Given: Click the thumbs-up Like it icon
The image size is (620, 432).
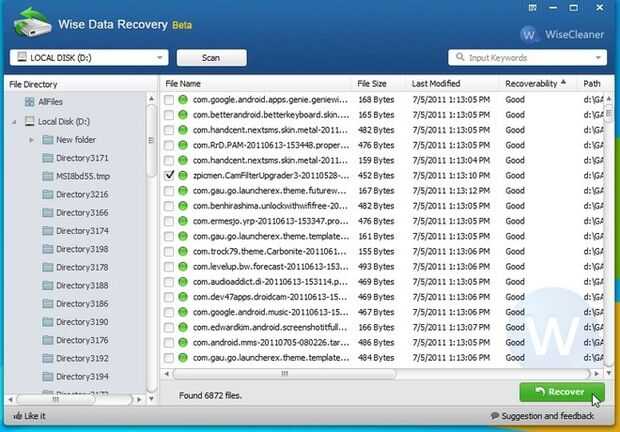Looking at the screenshot, I should 17,415.
